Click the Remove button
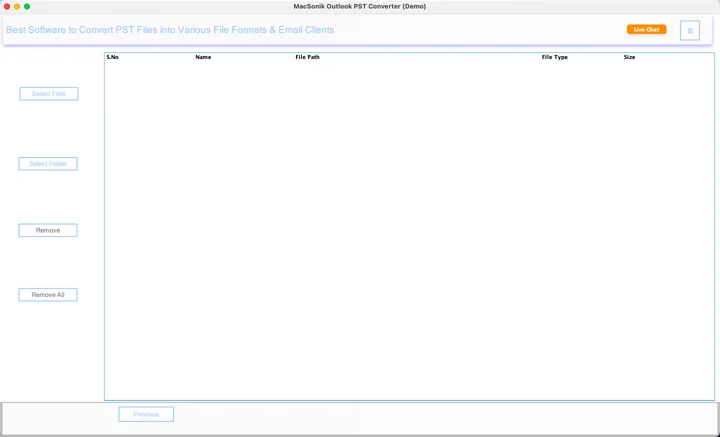This screenshot has height=437, width=720. click(x=48, y=230)
